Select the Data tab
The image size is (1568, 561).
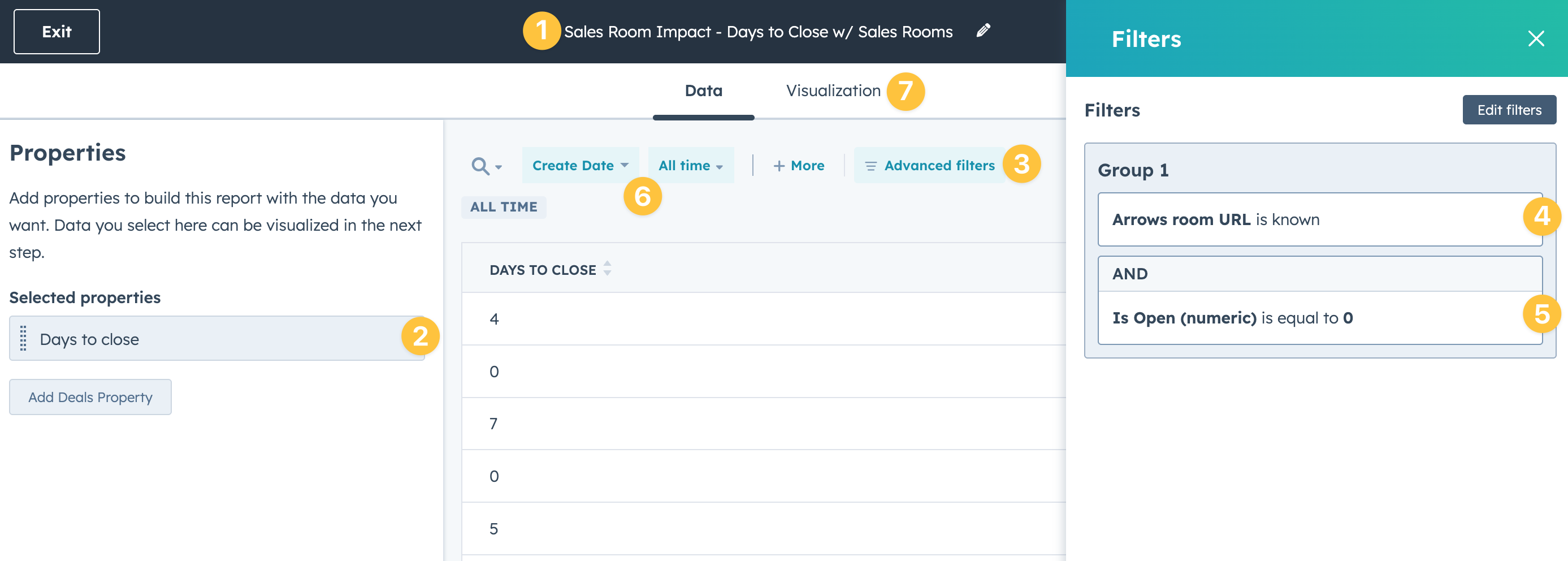click(703, 90)
